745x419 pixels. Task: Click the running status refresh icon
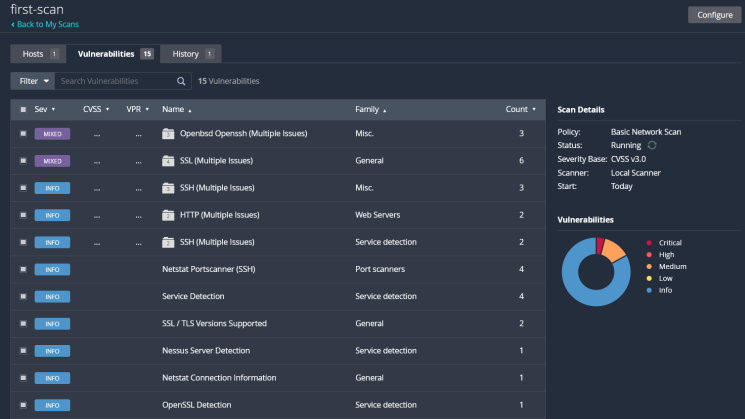(x=652, y=145)
